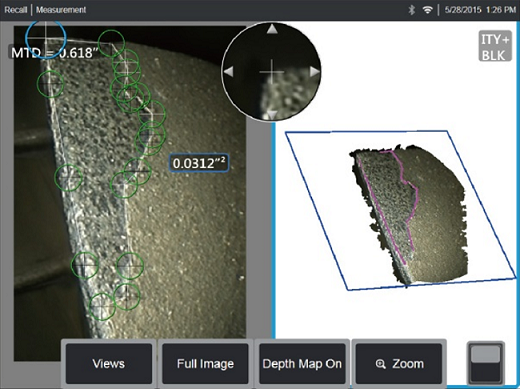Image resolution: width=520 pixels, height=389 pixels.
Task: Click the ITY+ BLK indicator badge
Action: point(495,46)
